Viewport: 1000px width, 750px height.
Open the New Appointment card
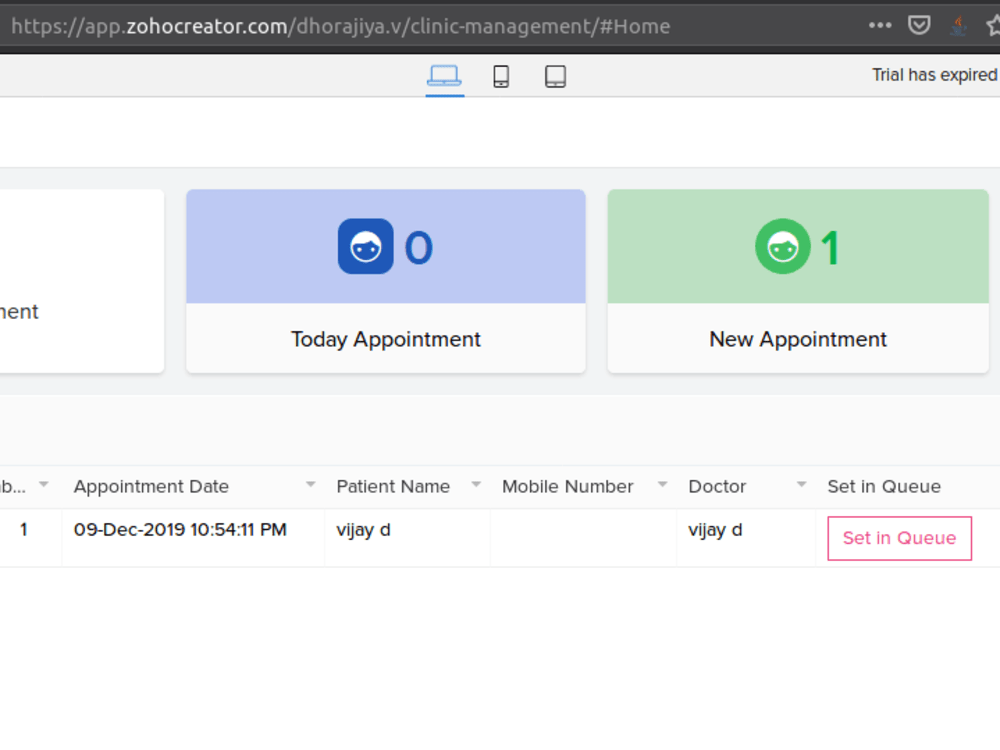click(x=798, y=281)
